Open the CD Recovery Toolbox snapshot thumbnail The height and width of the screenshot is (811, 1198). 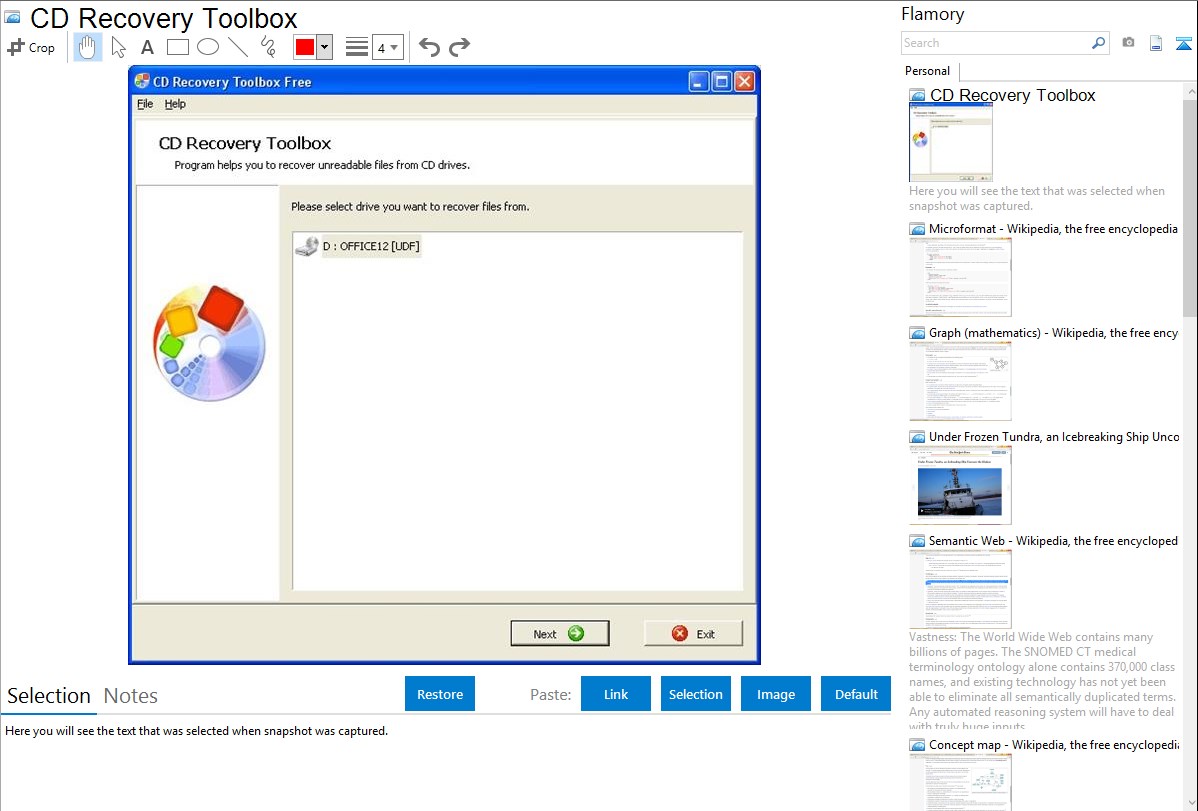[950, 143]
